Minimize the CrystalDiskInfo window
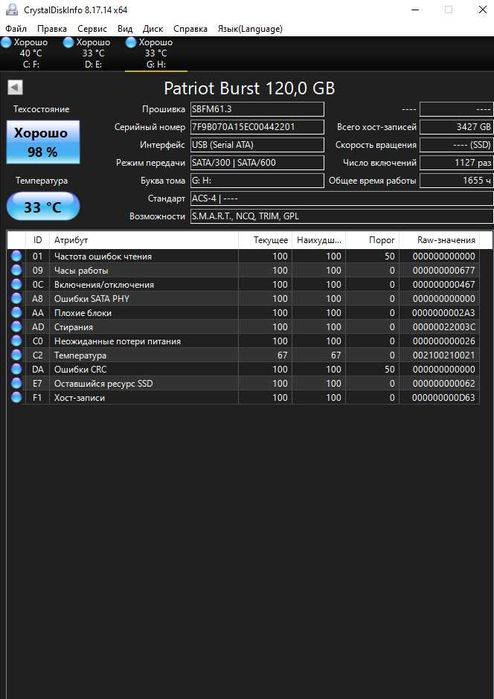Screen dimensions: 494x699 click(x=415, y=9)
